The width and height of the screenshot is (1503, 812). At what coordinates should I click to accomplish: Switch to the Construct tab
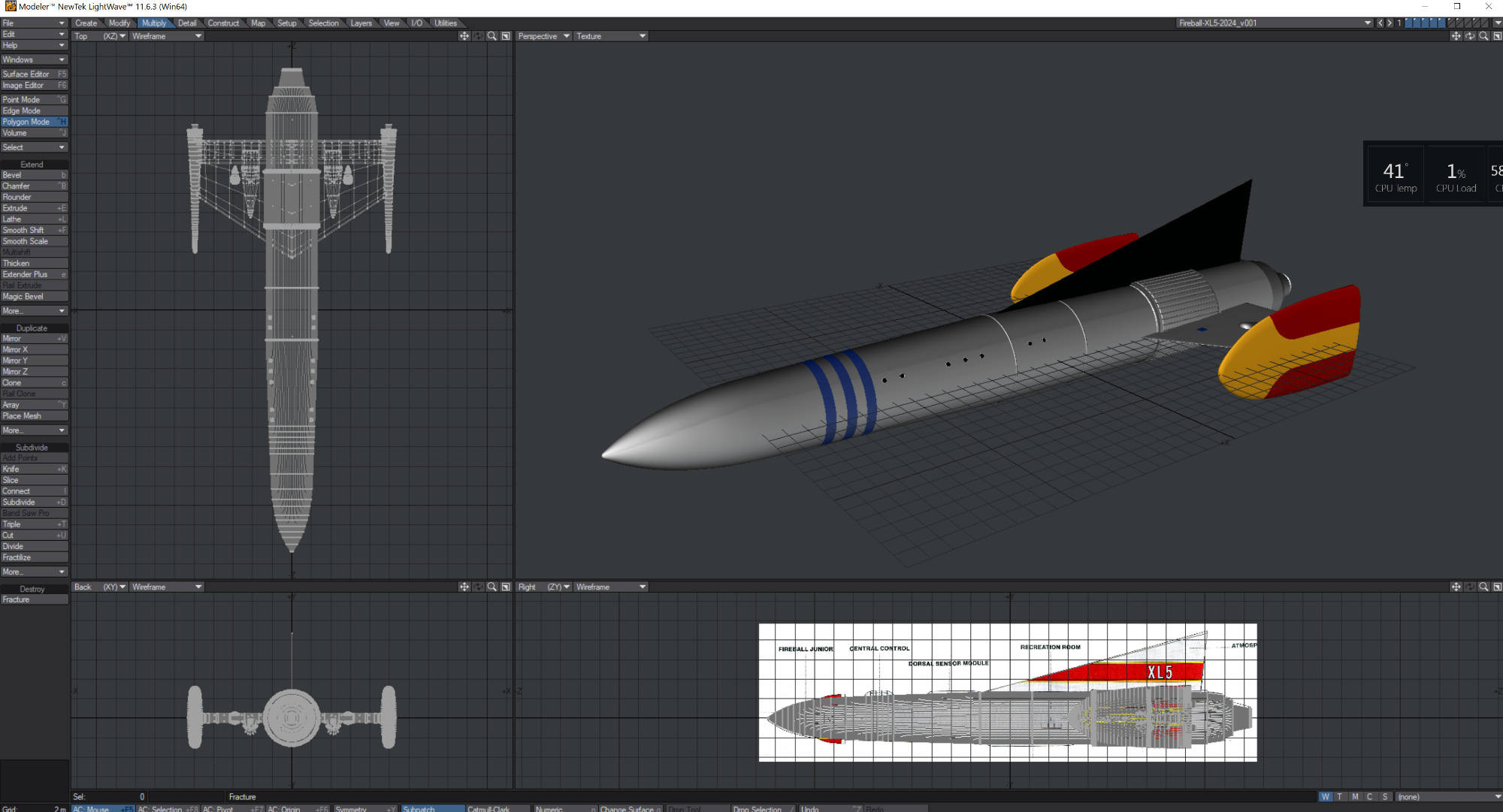(x=223, y=23)
